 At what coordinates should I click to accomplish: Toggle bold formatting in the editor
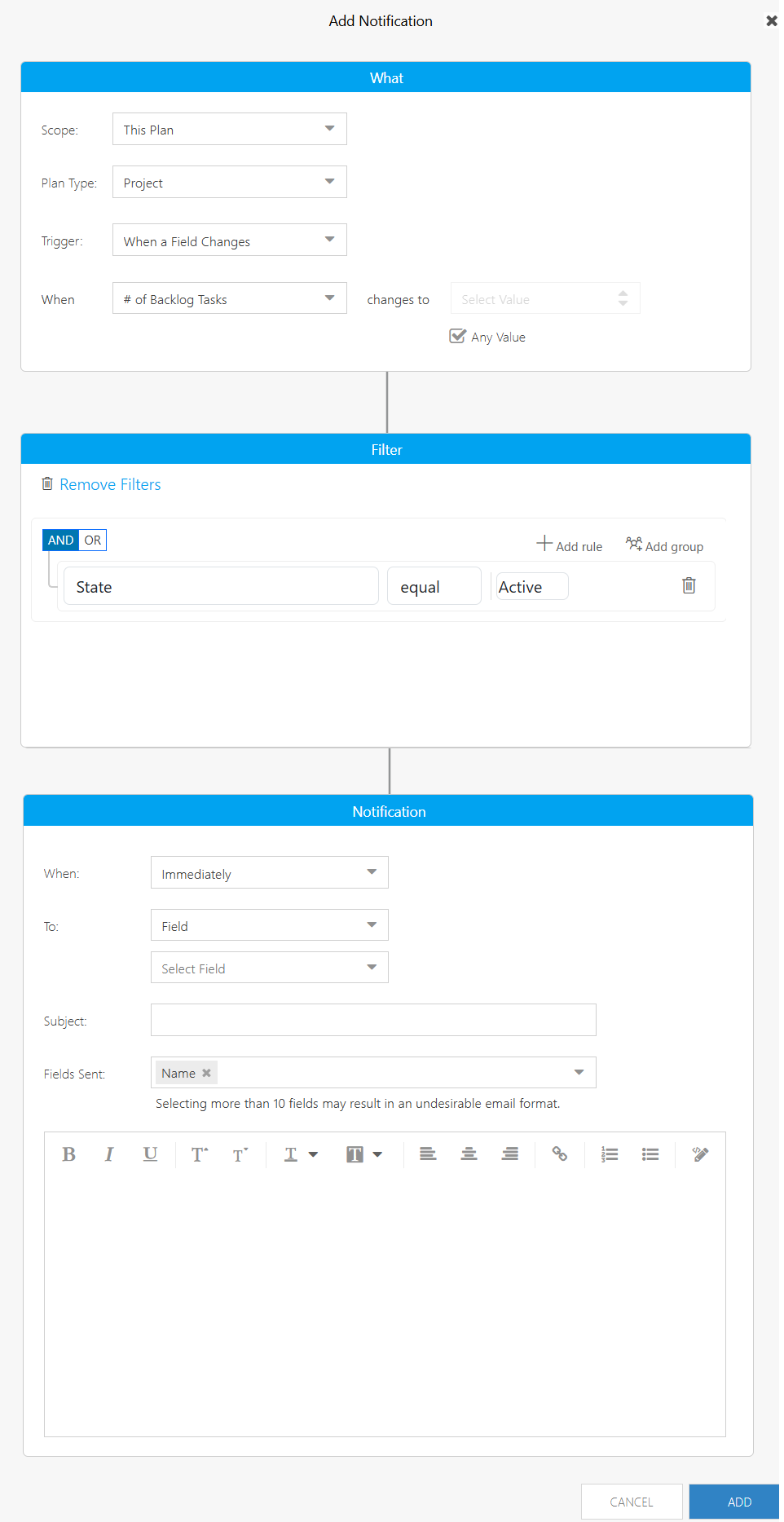pos(69,1154)
